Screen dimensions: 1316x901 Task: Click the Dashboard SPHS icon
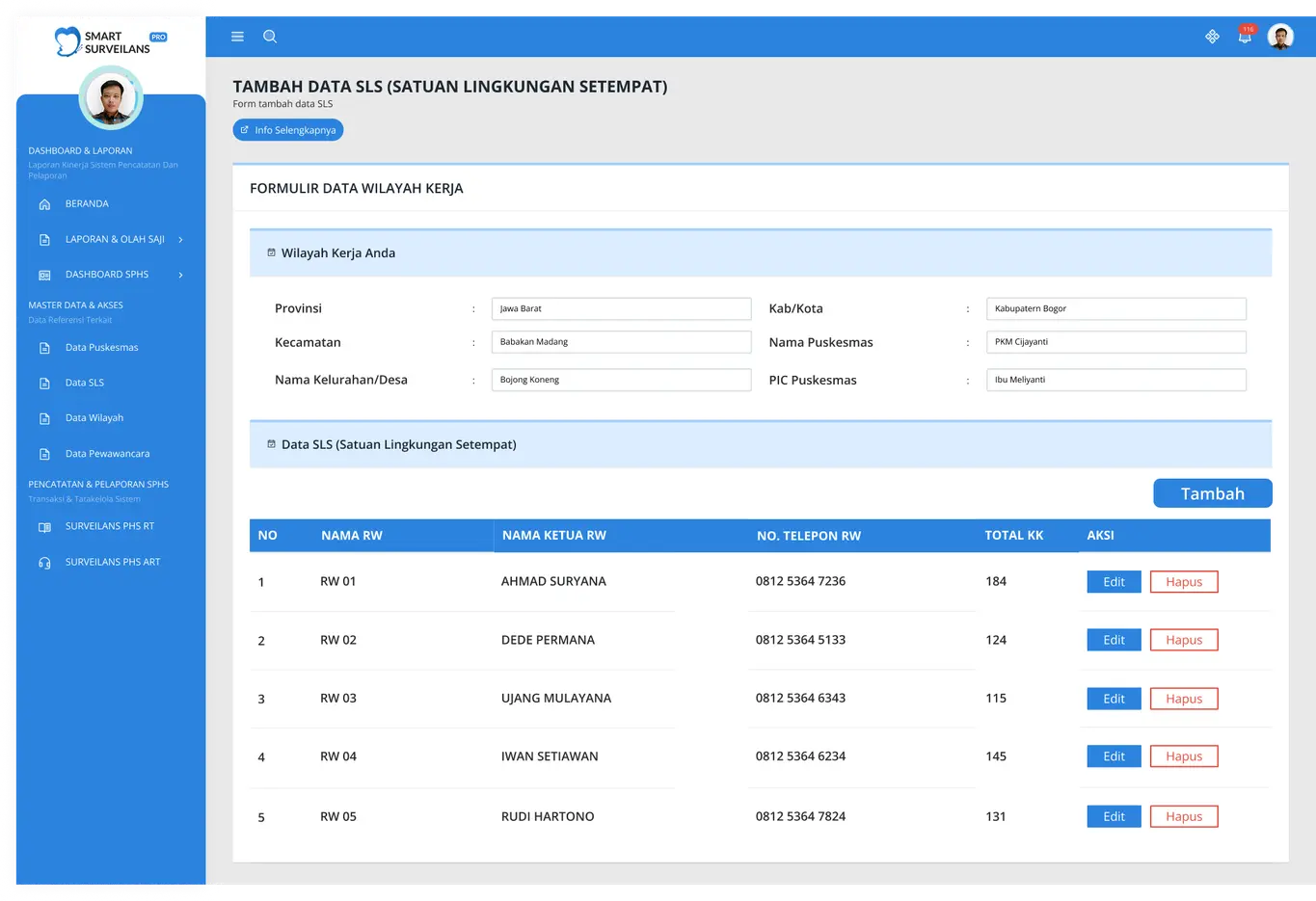[x=44, y=276]
